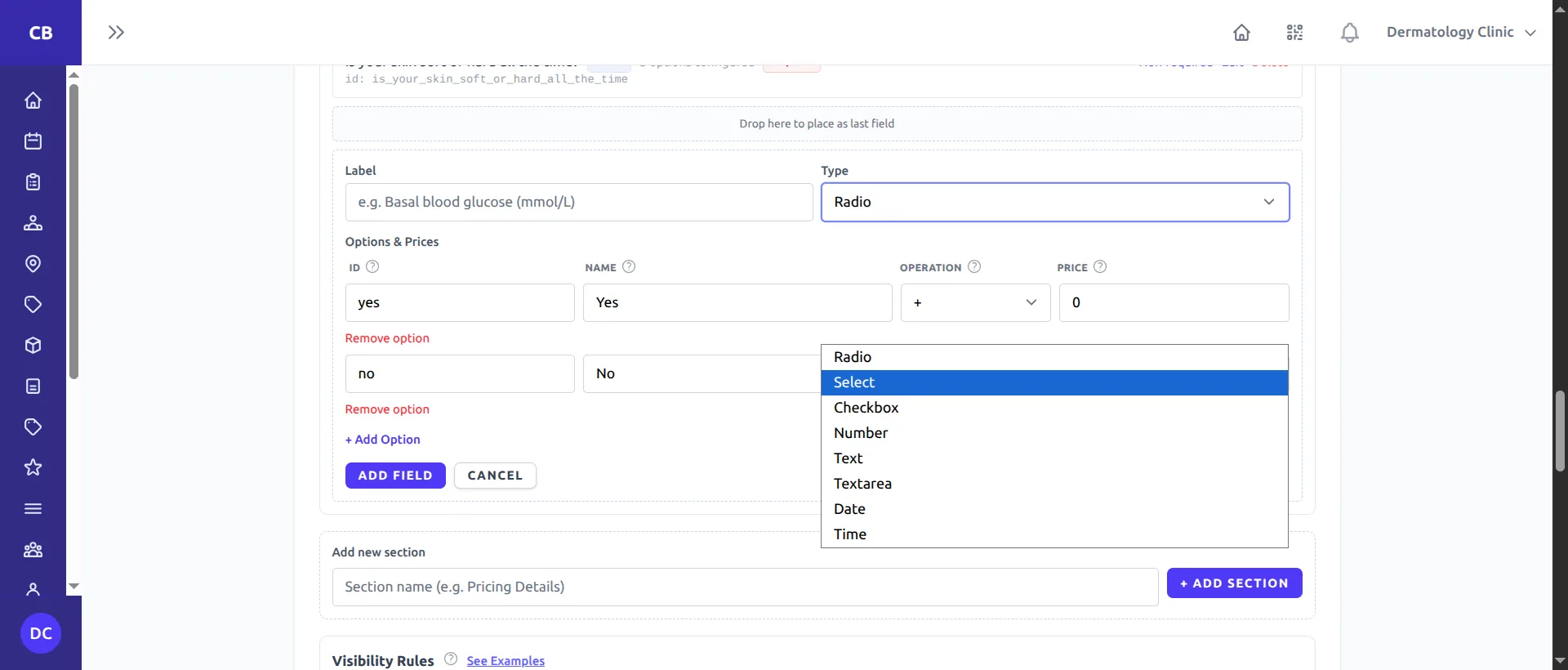Click the sidebar scrollbar thumb

click(x=73, y=231)
